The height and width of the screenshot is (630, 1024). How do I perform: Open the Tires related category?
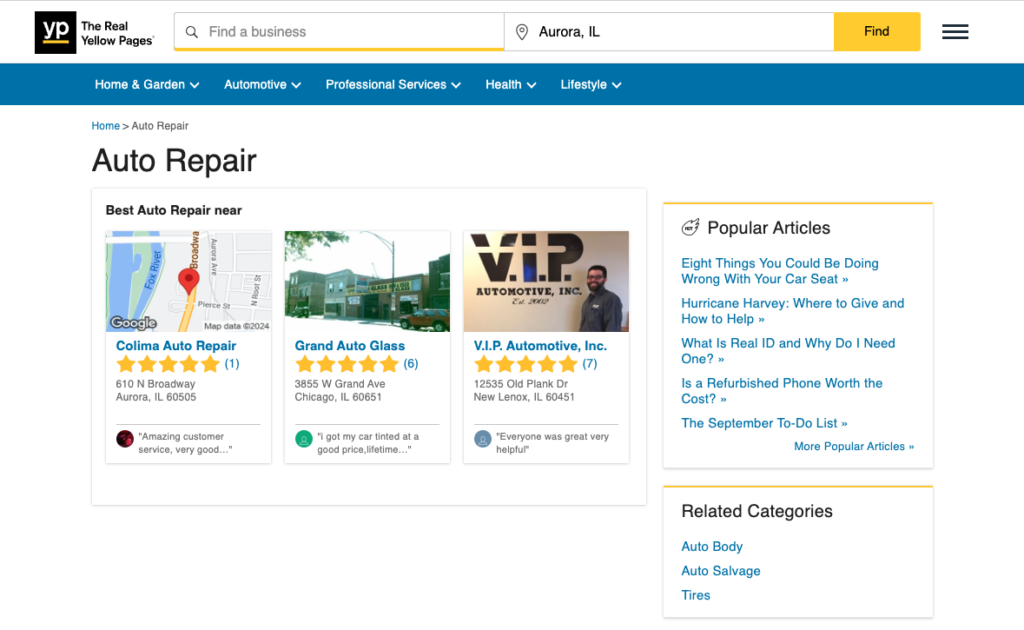pos(696,595)
